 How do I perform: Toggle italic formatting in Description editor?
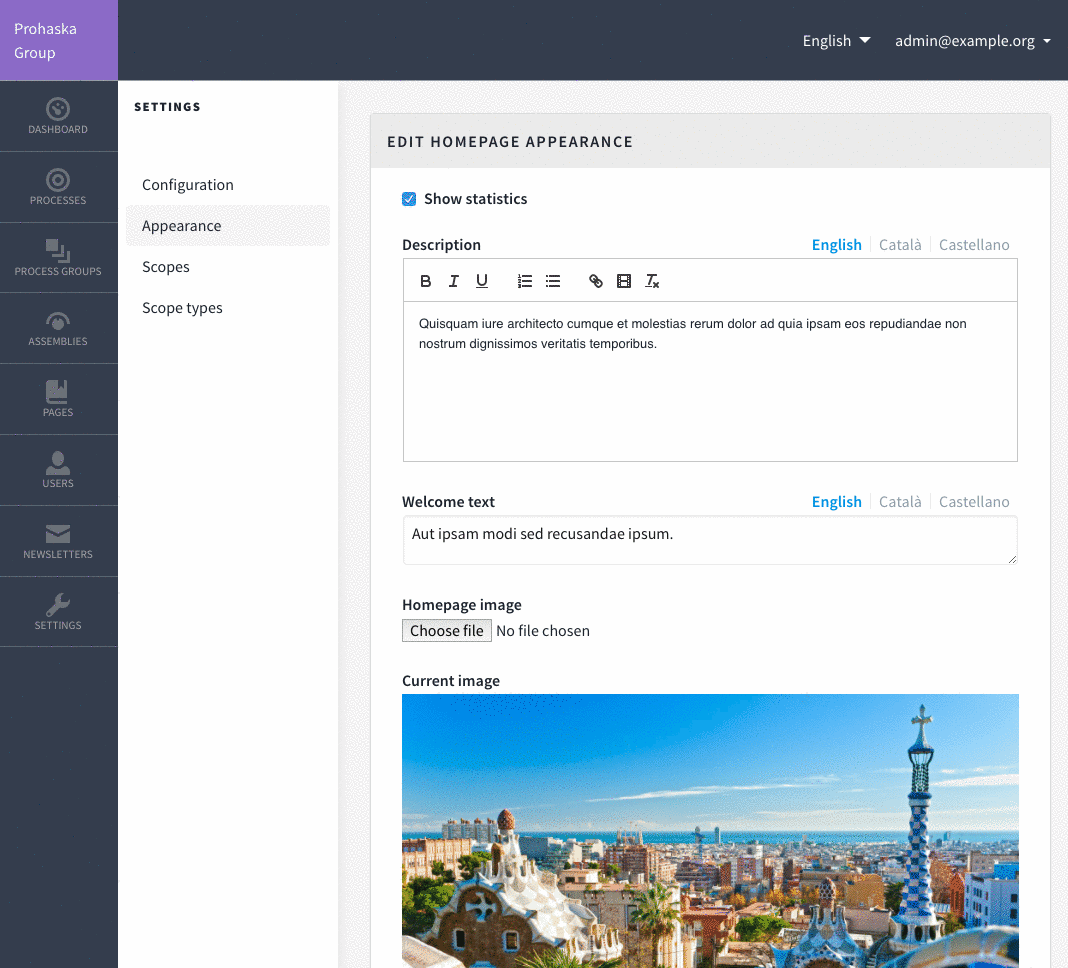tap(454, 281)
